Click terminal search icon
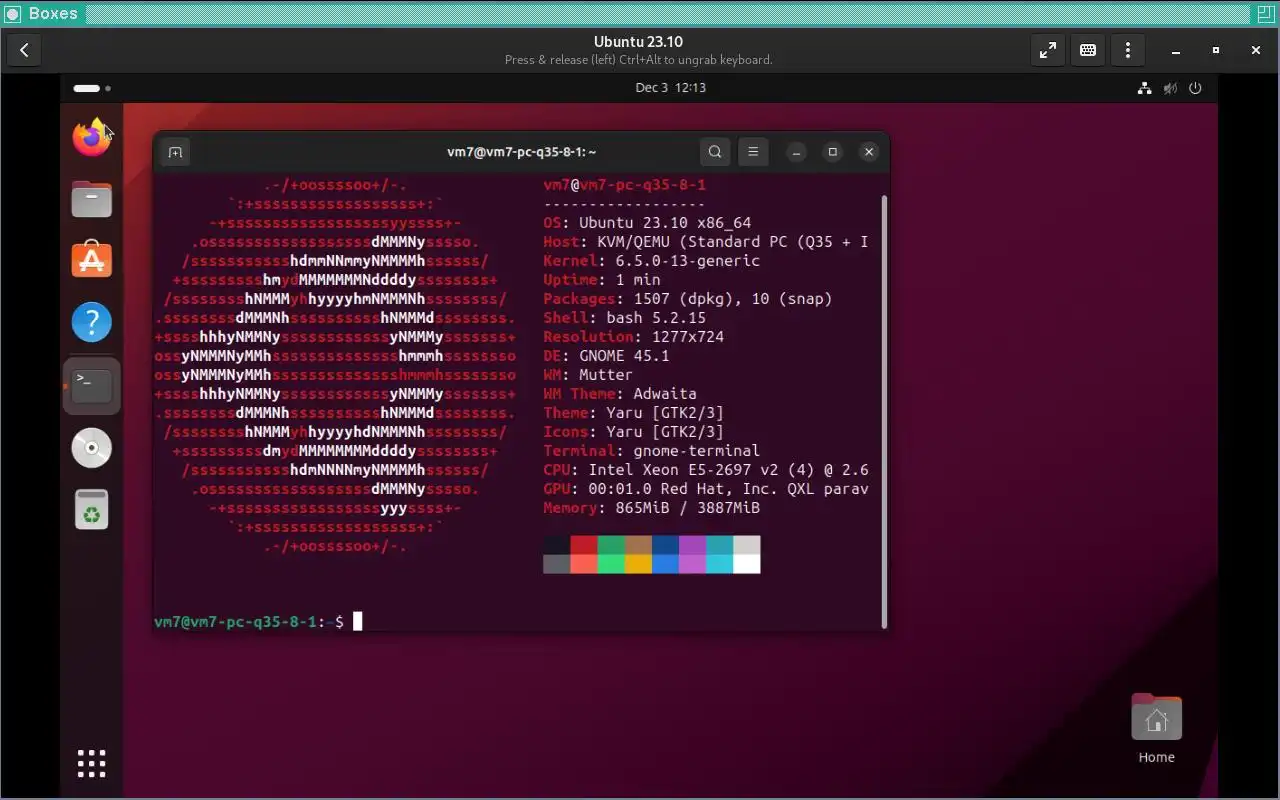The width and height of the screenshot is (1280, 800). (715, 152)
